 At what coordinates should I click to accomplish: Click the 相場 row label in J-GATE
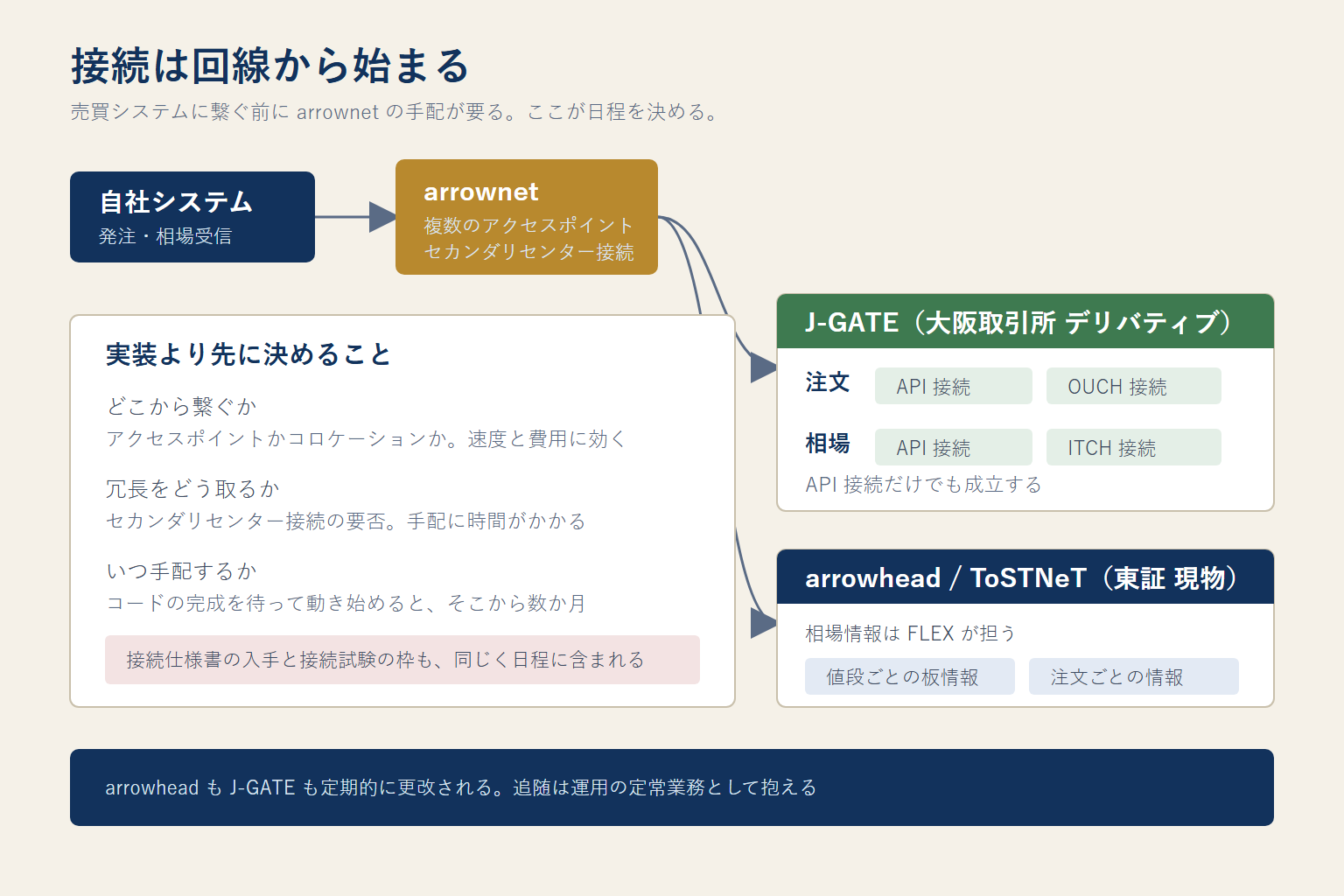point(828,444)
